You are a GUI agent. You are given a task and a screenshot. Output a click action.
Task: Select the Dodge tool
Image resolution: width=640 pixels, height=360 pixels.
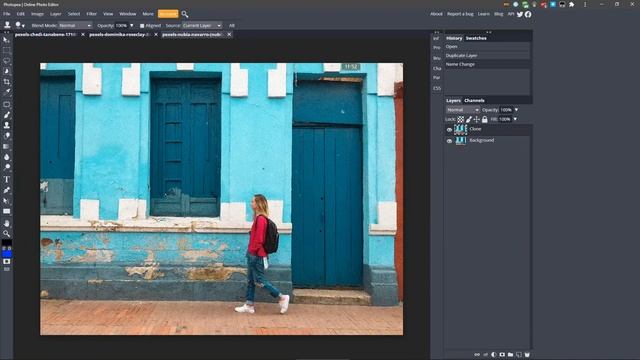7,167
